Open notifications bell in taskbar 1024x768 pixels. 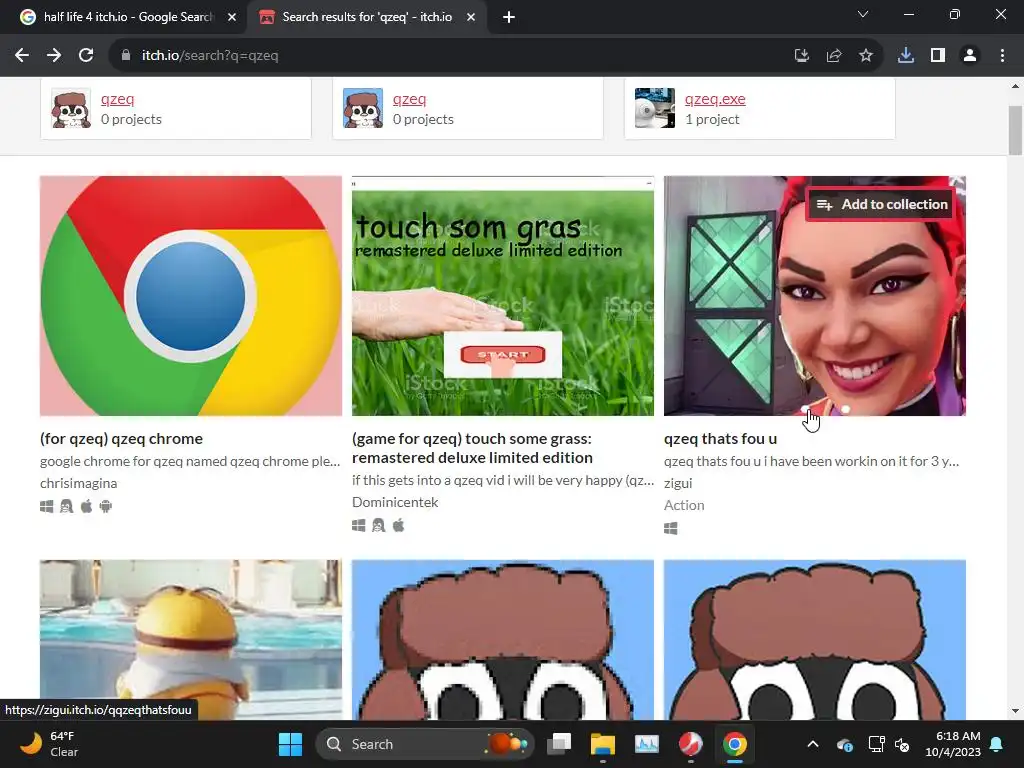coord(997,744)
